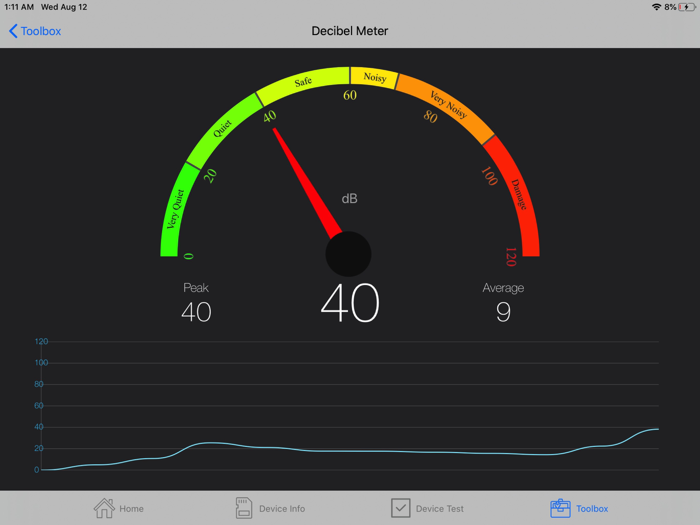Viewport: 700px width, 525px height.
Task: Tap the Toolbox tab toolbox icon
Action: click(560, 508)
